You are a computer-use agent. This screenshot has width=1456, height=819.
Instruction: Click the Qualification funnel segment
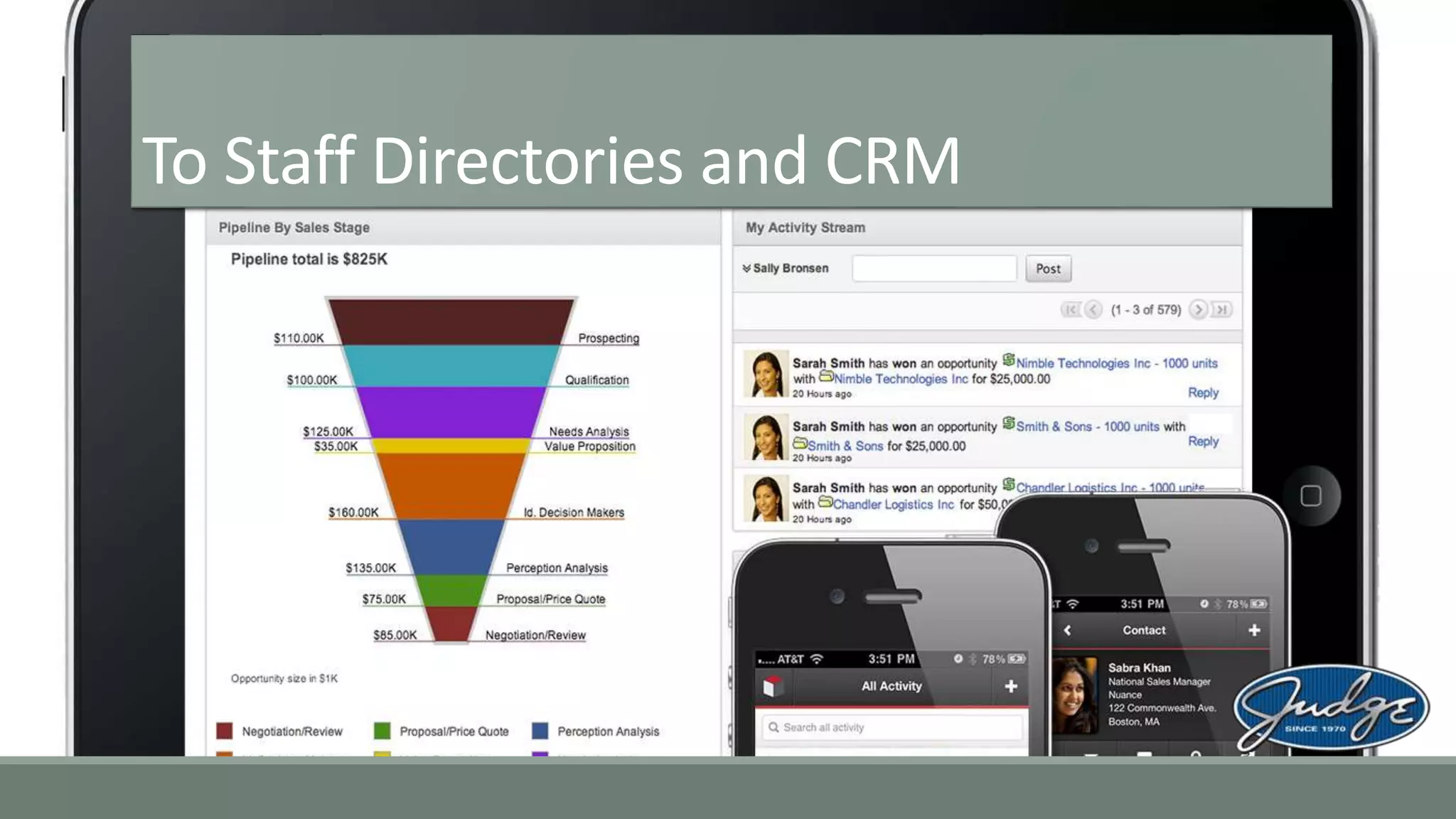(x=451, y=366)
